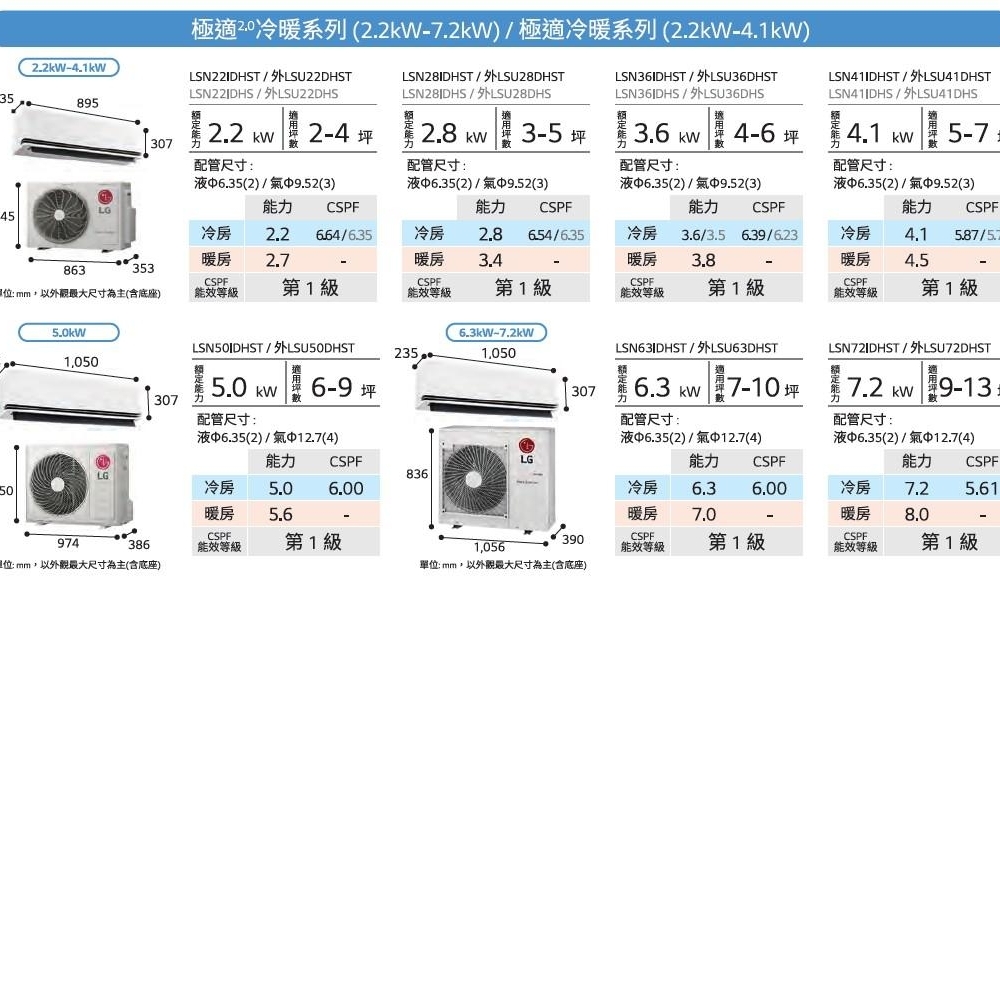Image resolution: width=1000 pixels, height=1000 pixels.
Task: Click the 7-10 坪 room size value
Action: [764, 388]
